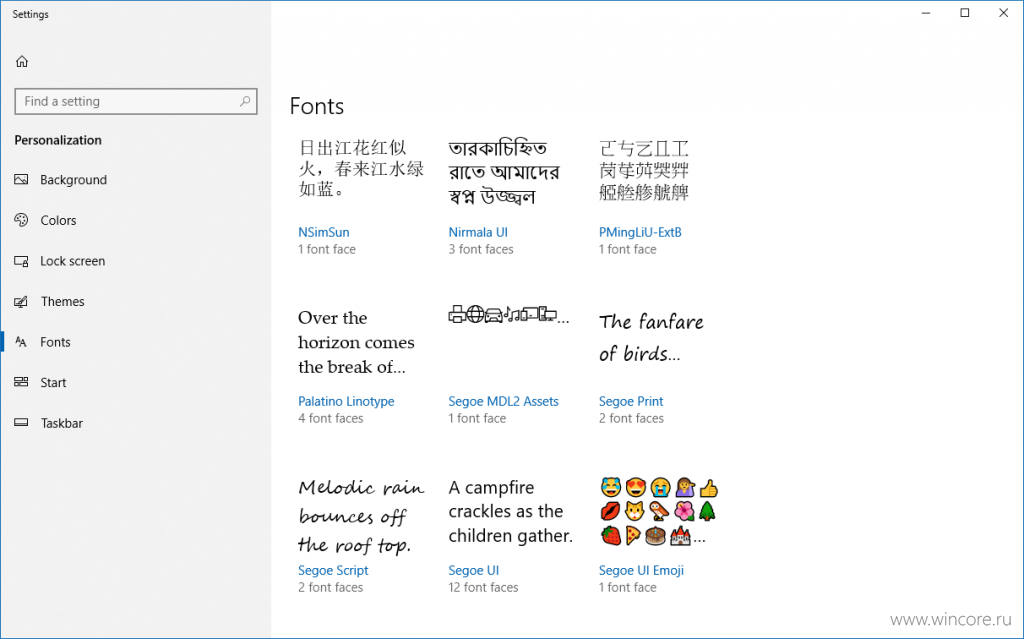Click the Fonts AA icon
Screen dimensions: 1024x639
(x=22, y=342)
